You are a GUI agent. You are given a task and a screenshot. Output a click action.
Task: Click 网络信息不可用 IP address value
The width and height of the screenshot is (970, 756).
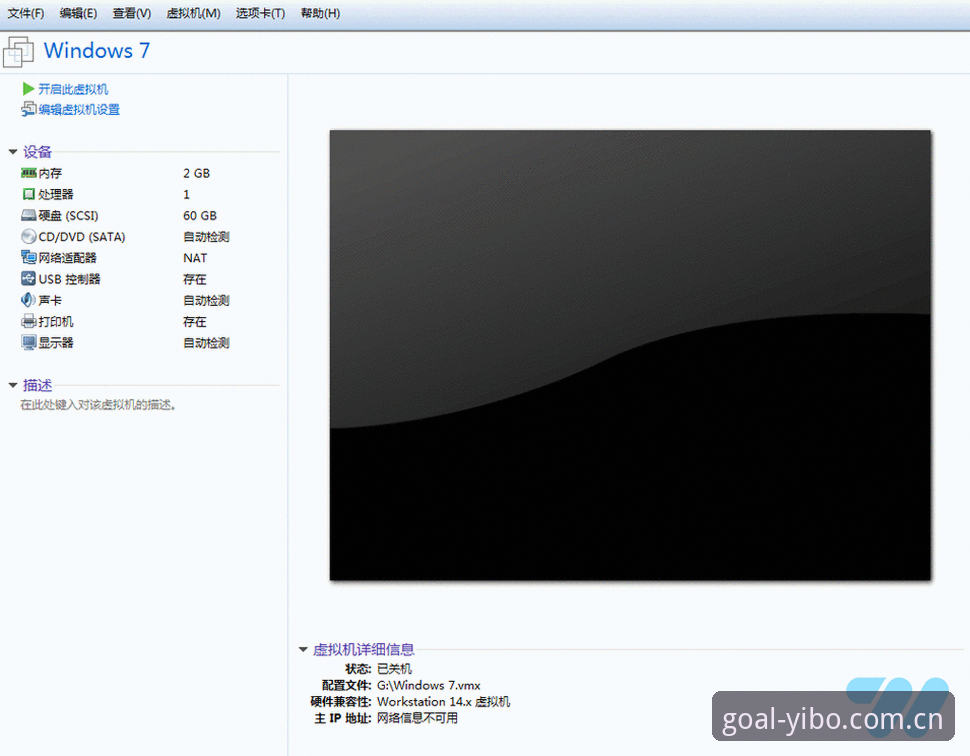418,718
